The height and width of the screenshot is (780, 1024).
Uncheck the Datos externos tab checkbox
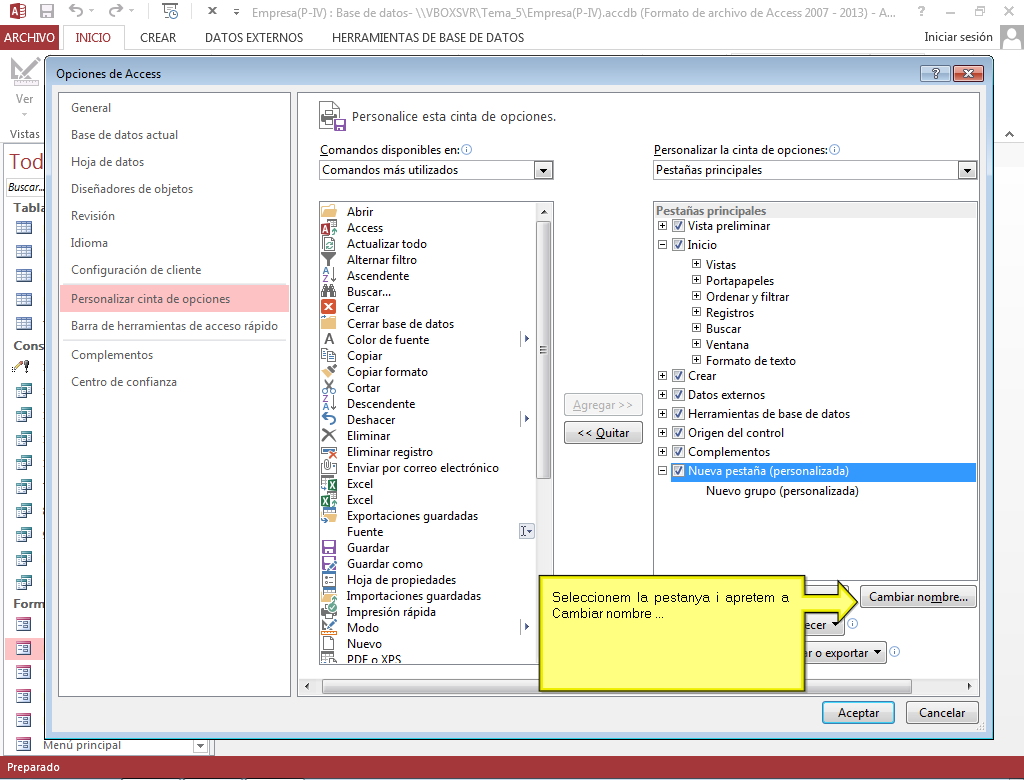[x=679, y=395]
